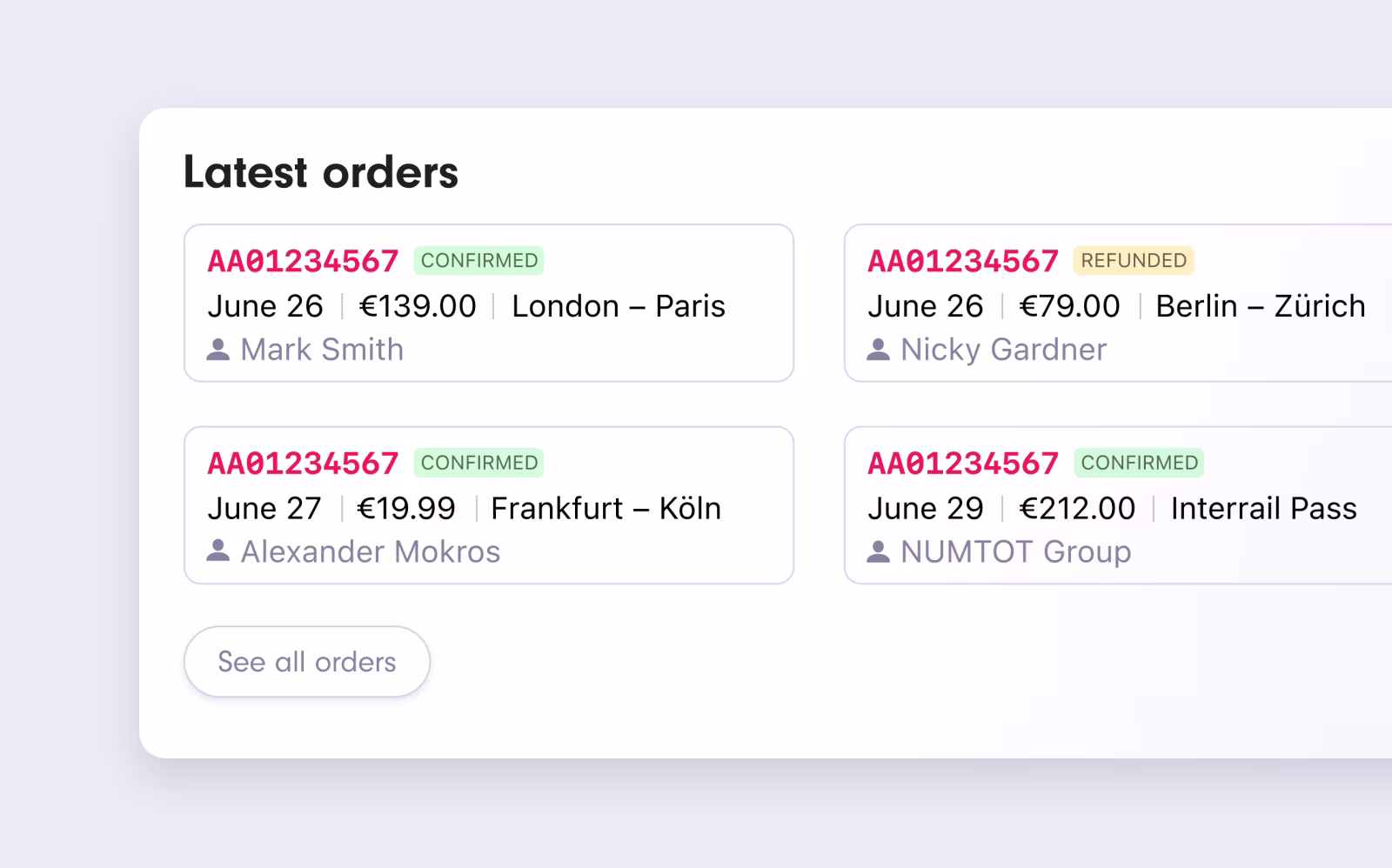Open the Frankfurt–Köln order number
1392x868 pixels.
click(x=303, y=463)
